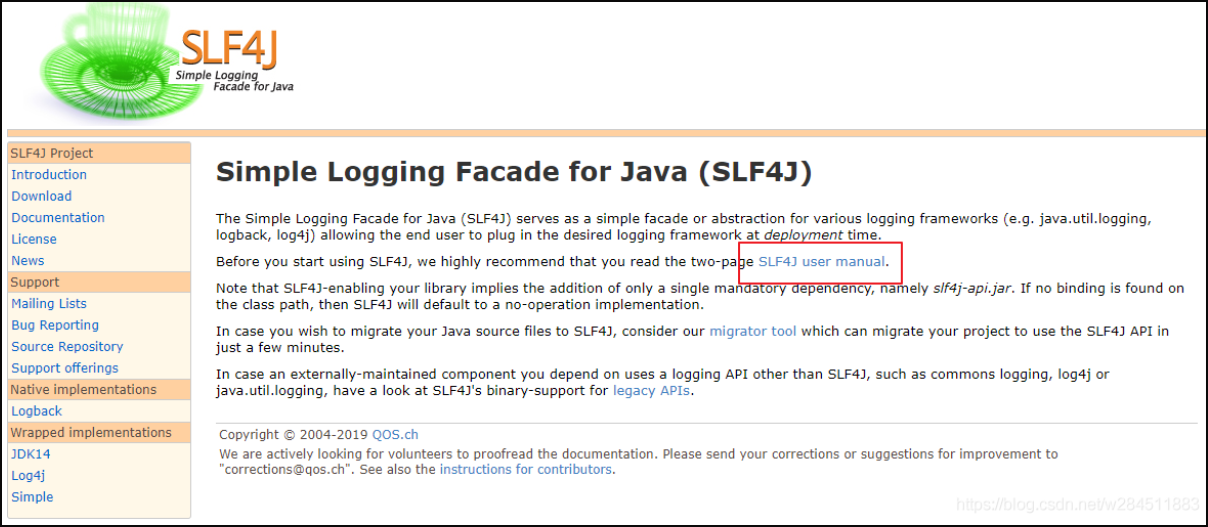
Task: Open JDK14 wrapped implementation link
Action: [x=31, y=454]
